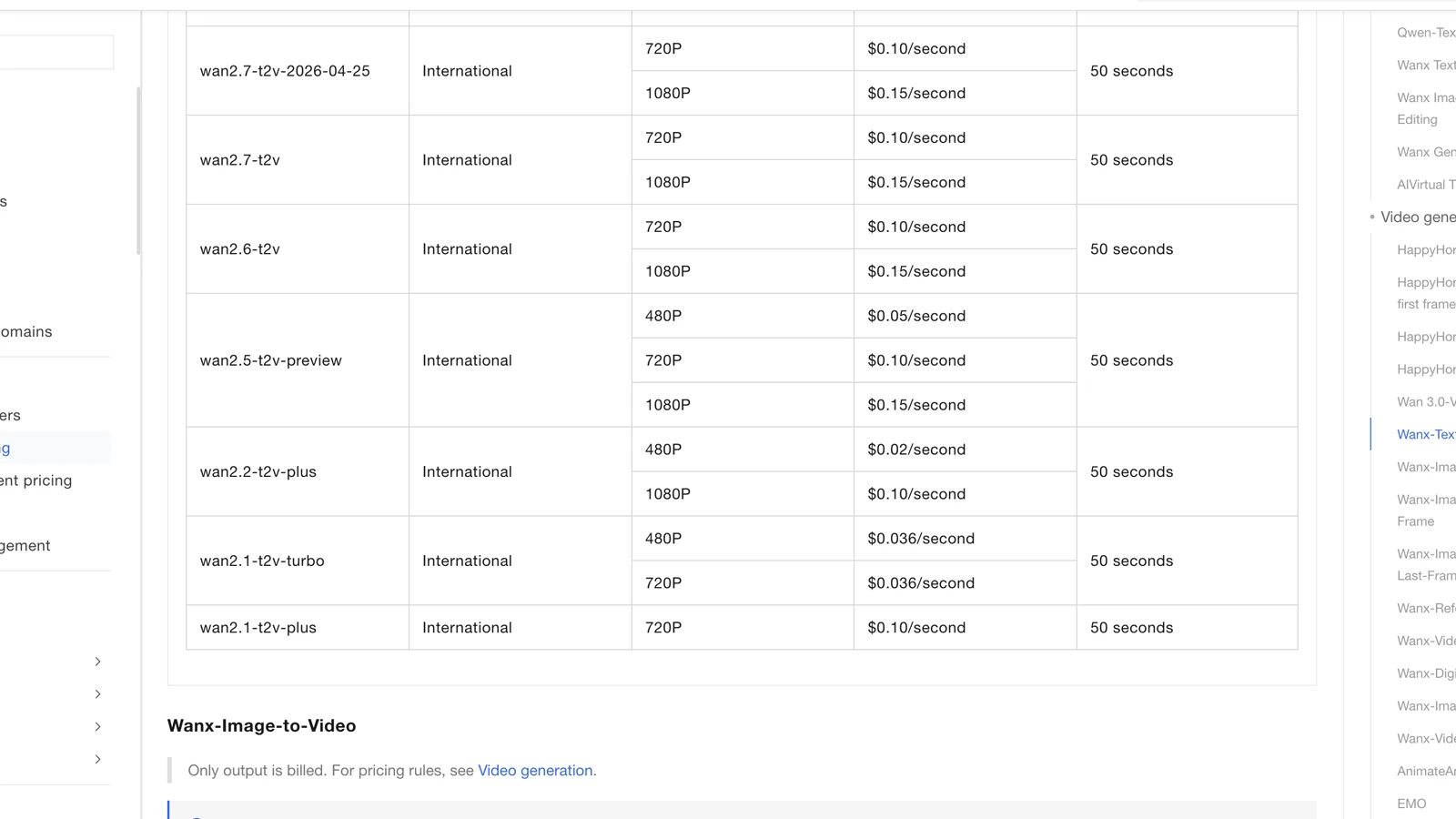This screenshot has width=1456, height=819.
Task: Click the Wanx-Image-to-Video section heading
Action: [x=261, y=726]
